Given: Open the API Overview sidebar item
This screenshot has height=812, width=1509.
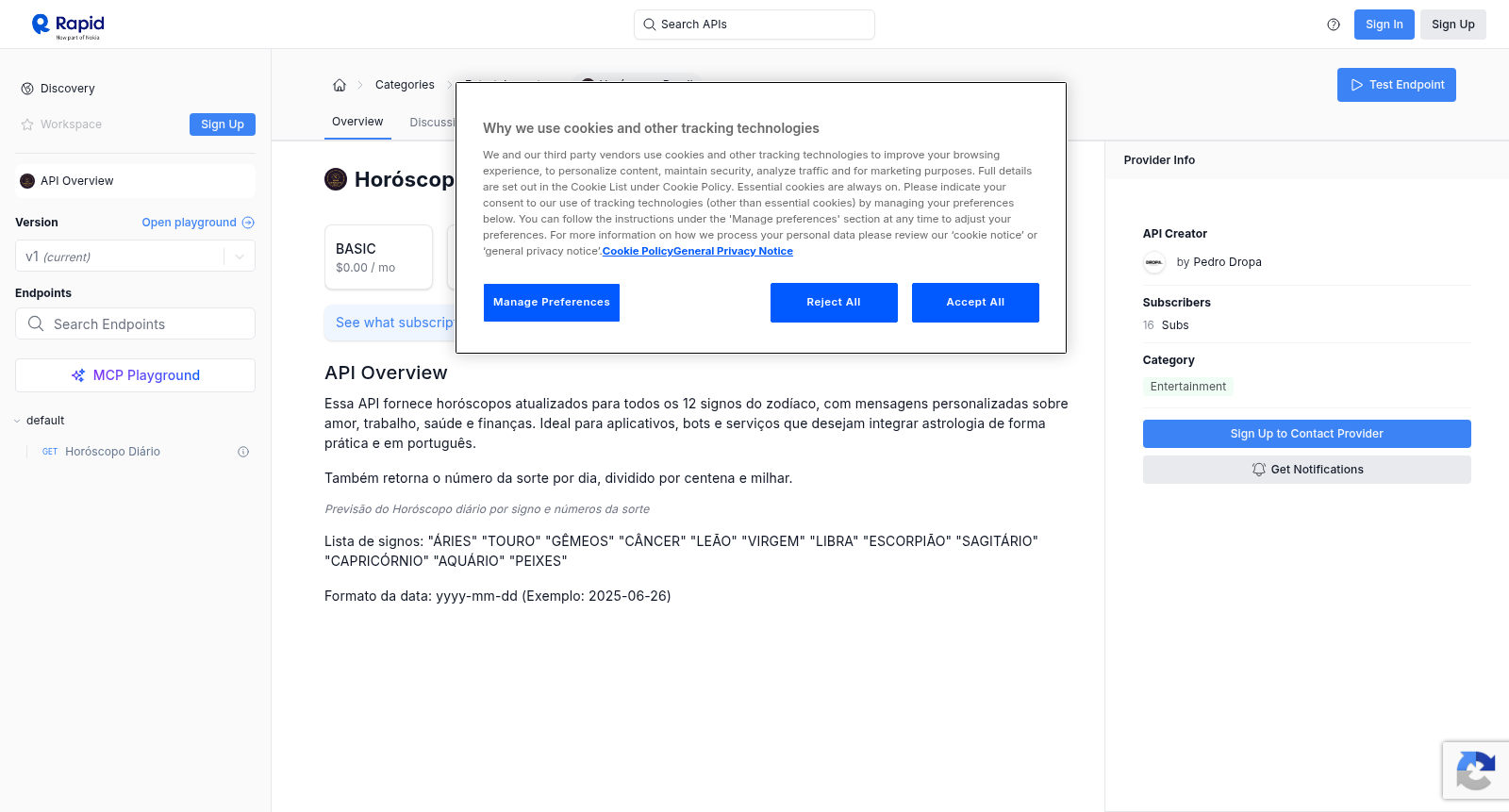Looking at the screenshot, I should coord(135,181).
